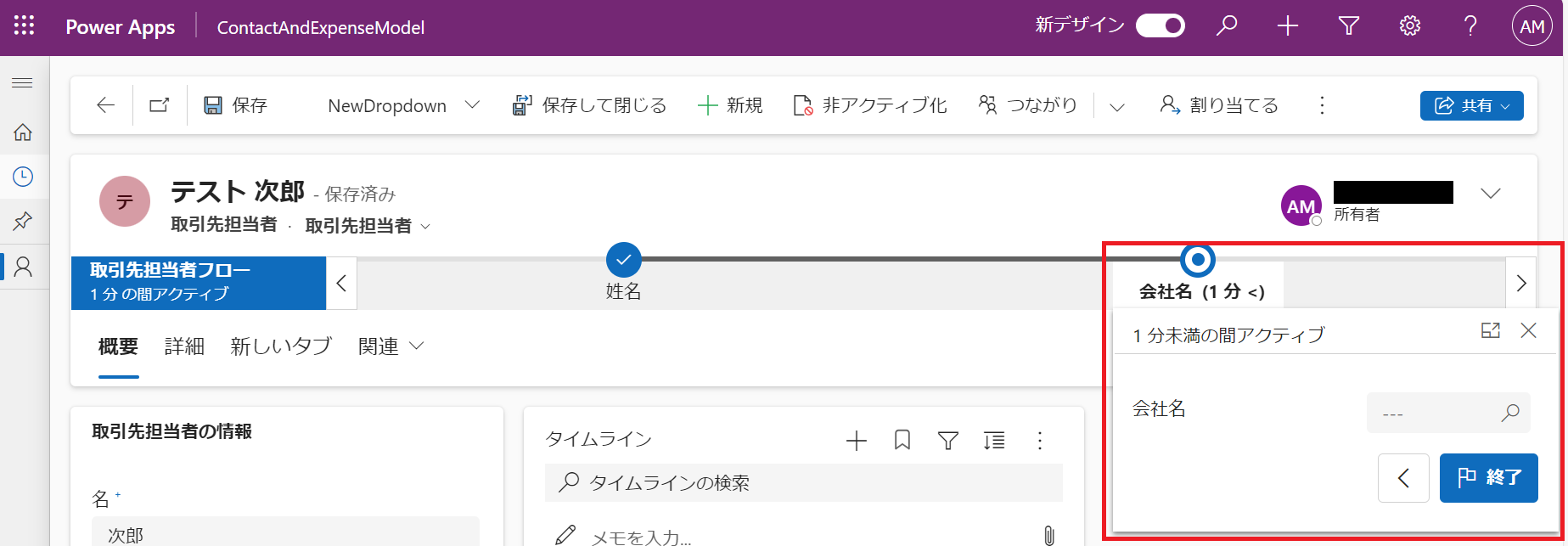The width and height of the screenshot is (1568, 546).
Task: Click the テ record avatar circle
Action: tap(125, 201)
